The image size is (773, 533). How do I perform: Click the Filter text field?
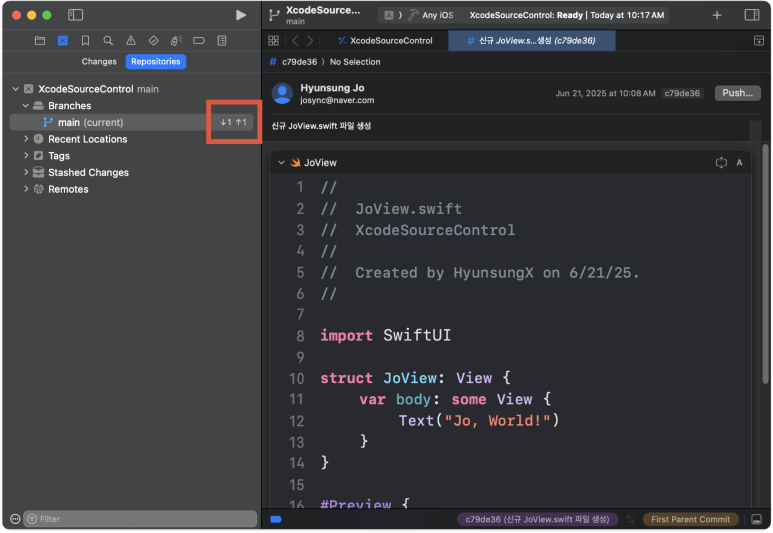coord(140,519)
